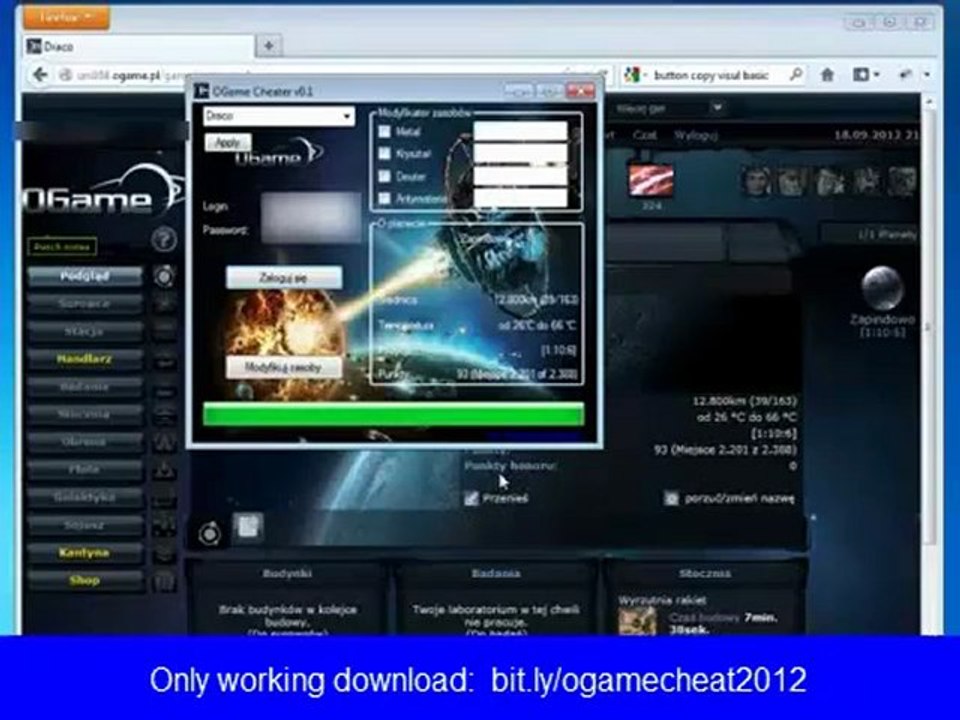The height and width of the screenshot is (720, 960).
Task: Click the Modyfikuj zasoby button
Action: [x=283, y=367]
